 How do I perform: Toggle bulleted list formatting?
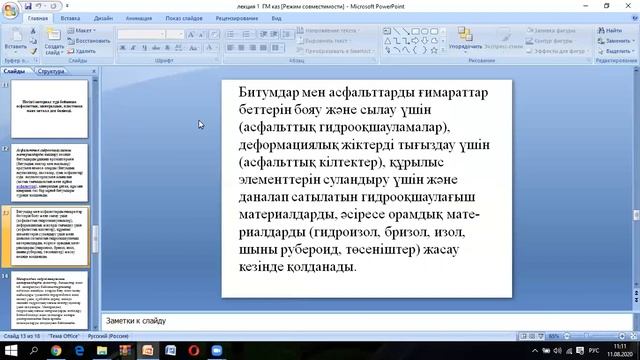[x=231, y=35]
